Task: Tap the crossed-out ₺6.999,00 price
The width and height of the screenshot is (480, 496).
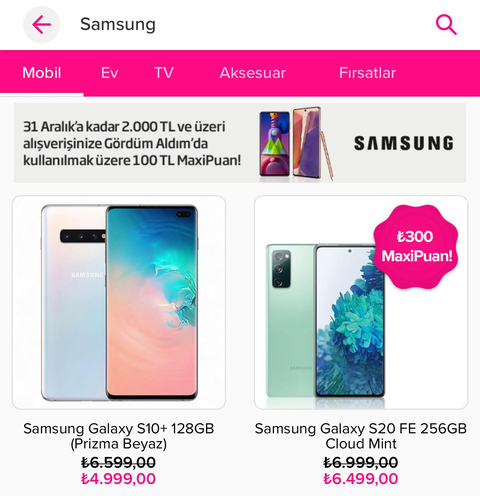Action: tap(361, 462)
